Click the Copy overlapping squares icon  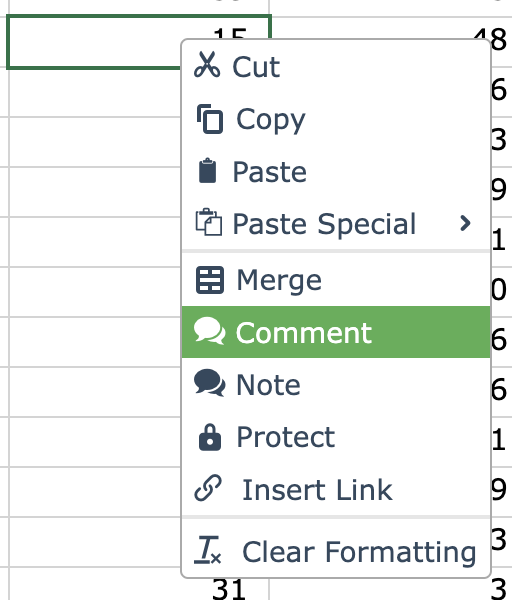(210, 119)
